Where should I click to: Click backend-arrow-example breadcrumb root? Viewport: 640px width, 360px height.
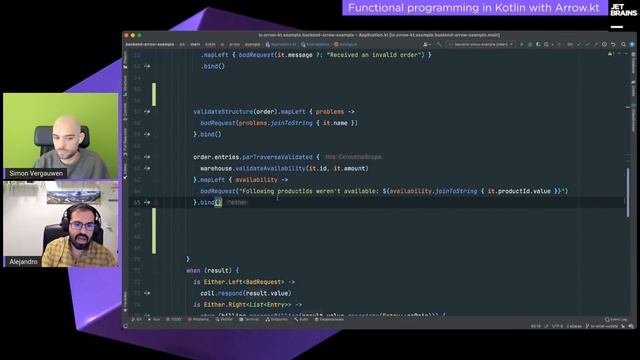(x=150, y=44)
